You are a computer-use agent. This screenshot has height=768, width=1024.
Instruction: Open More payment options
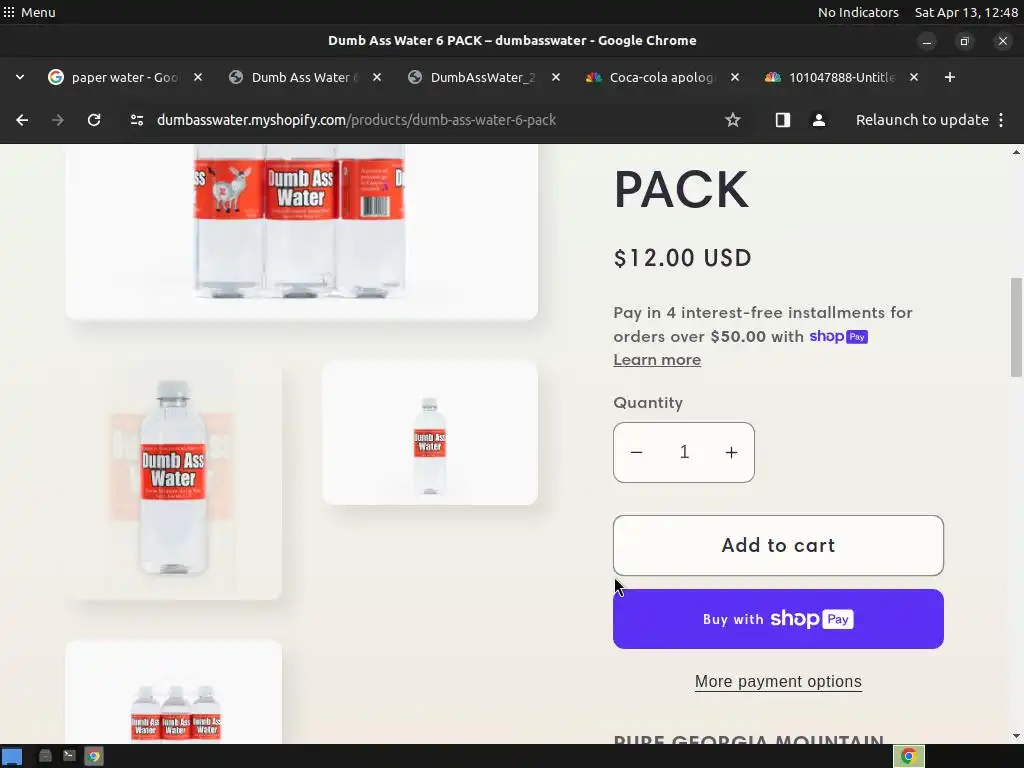778,681
